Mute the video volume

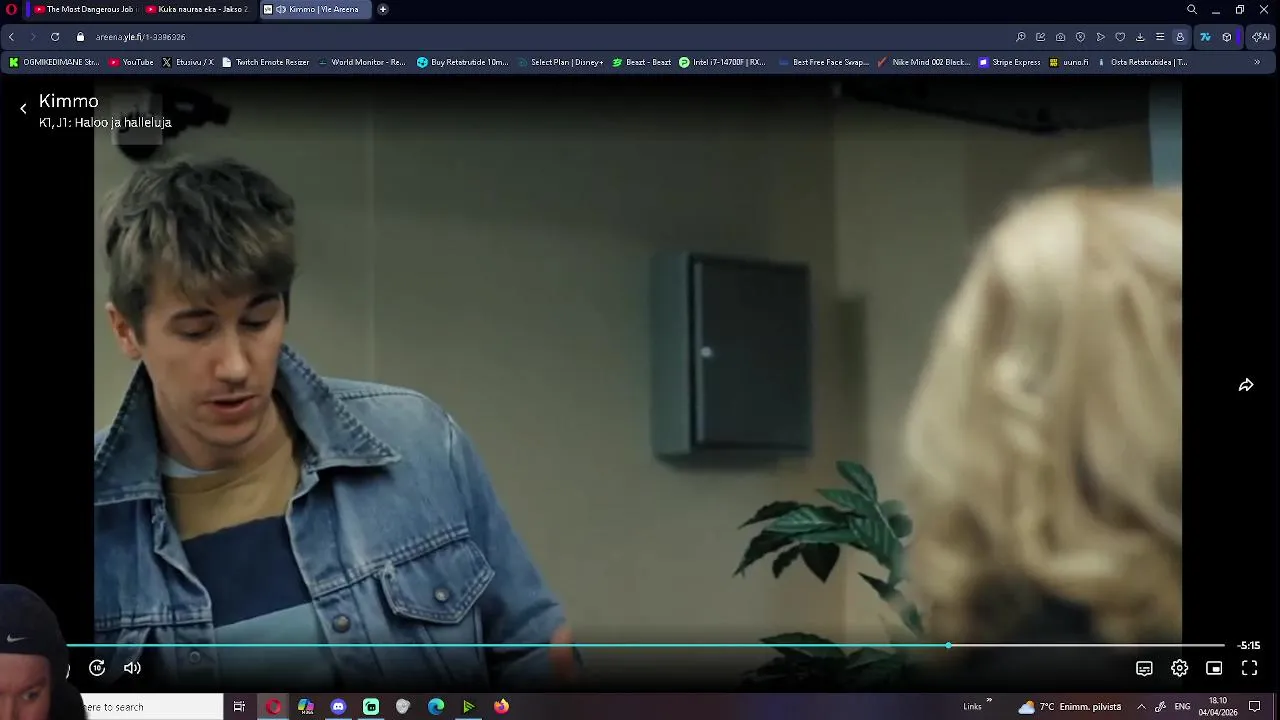pyautogui.click(x=132, y=668)
